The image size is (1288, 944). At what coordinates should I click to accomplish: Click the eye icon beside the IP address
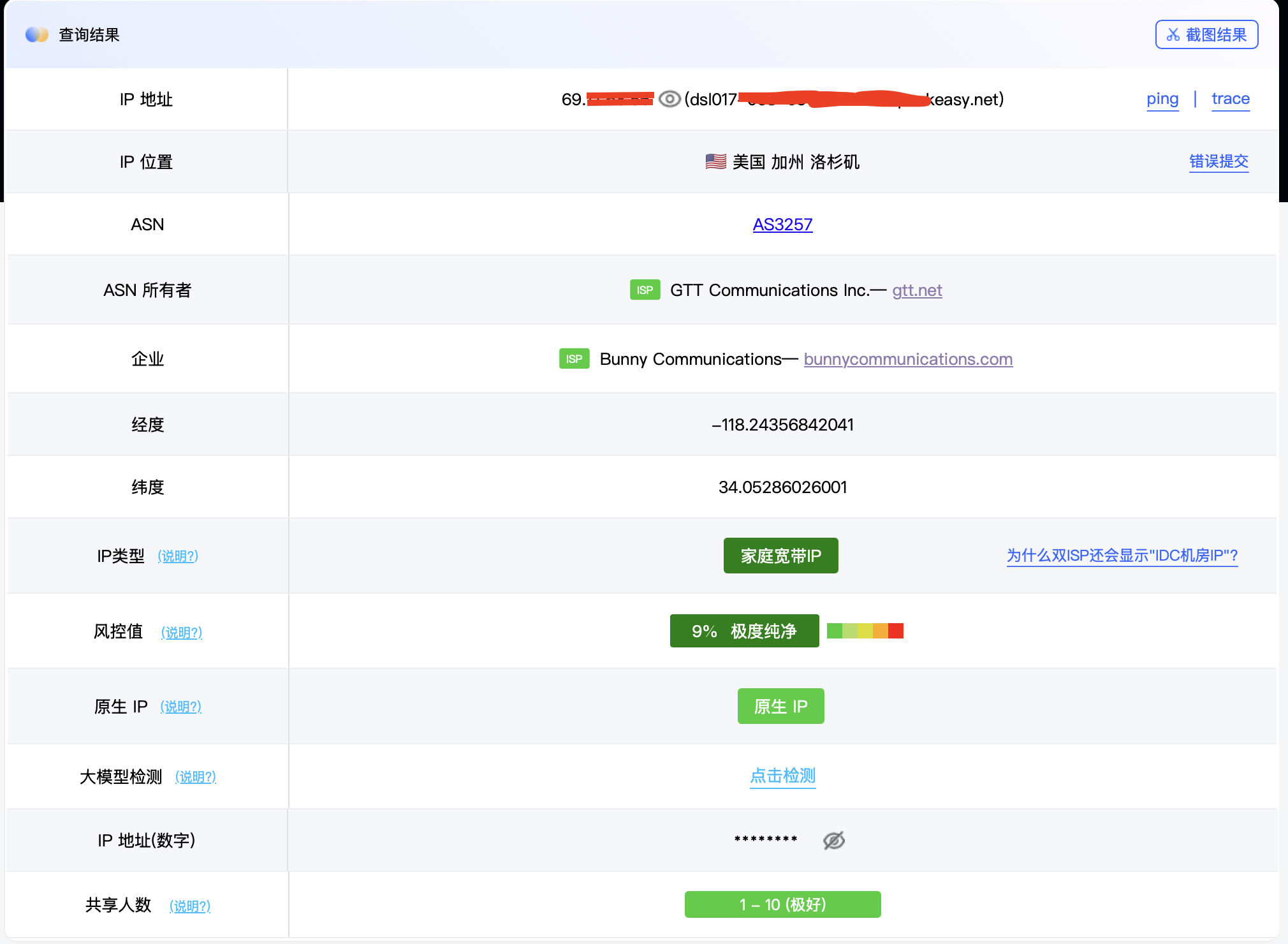(670, 100)
